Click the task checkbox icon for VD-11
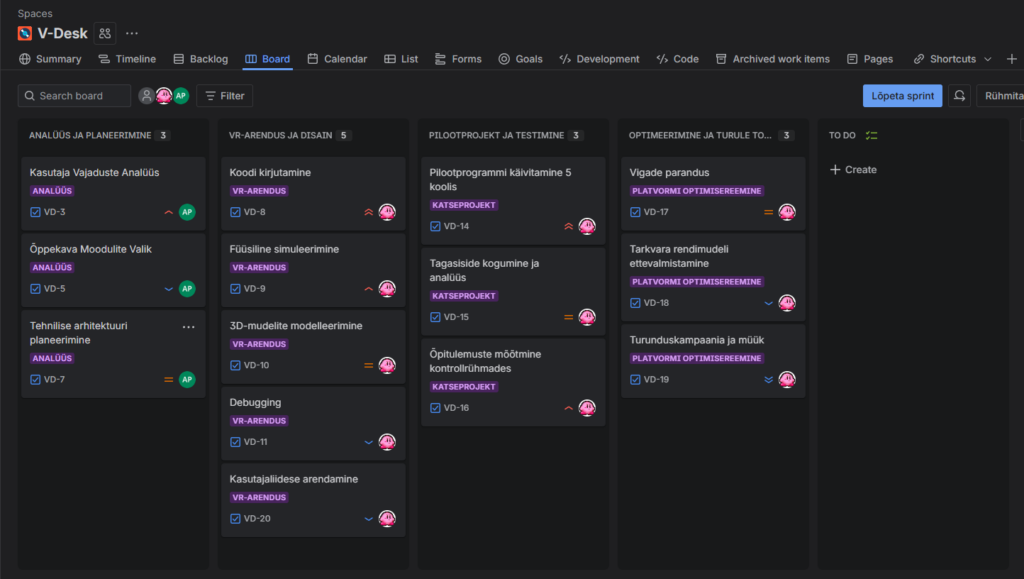The image size is (1024, 579). pos(236,442)
